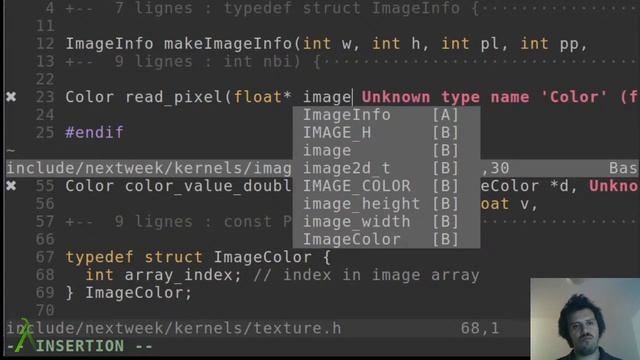Image resolution: width=640 pixels, height=360 pixels.
Task: Click line number 24
Action: 45,115
